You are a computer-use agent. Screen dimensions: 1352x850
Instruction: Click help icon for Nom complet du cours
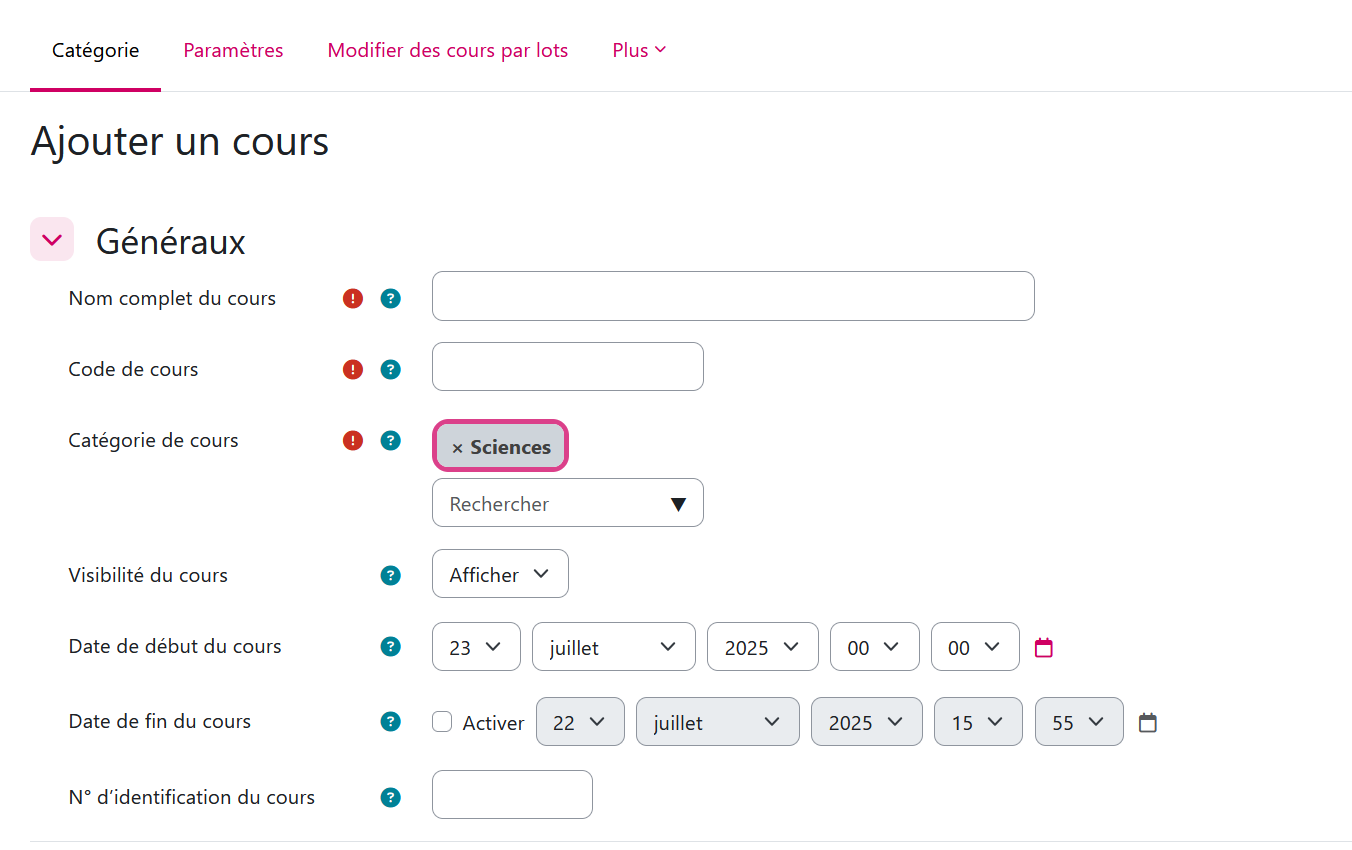(x=390, y=298)
